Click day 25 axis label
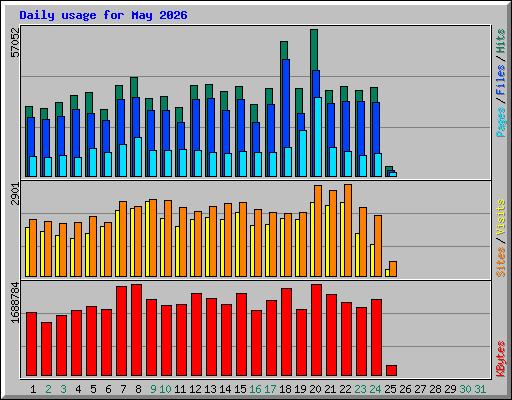The image size is (512, 400). (x=390, y=389)
